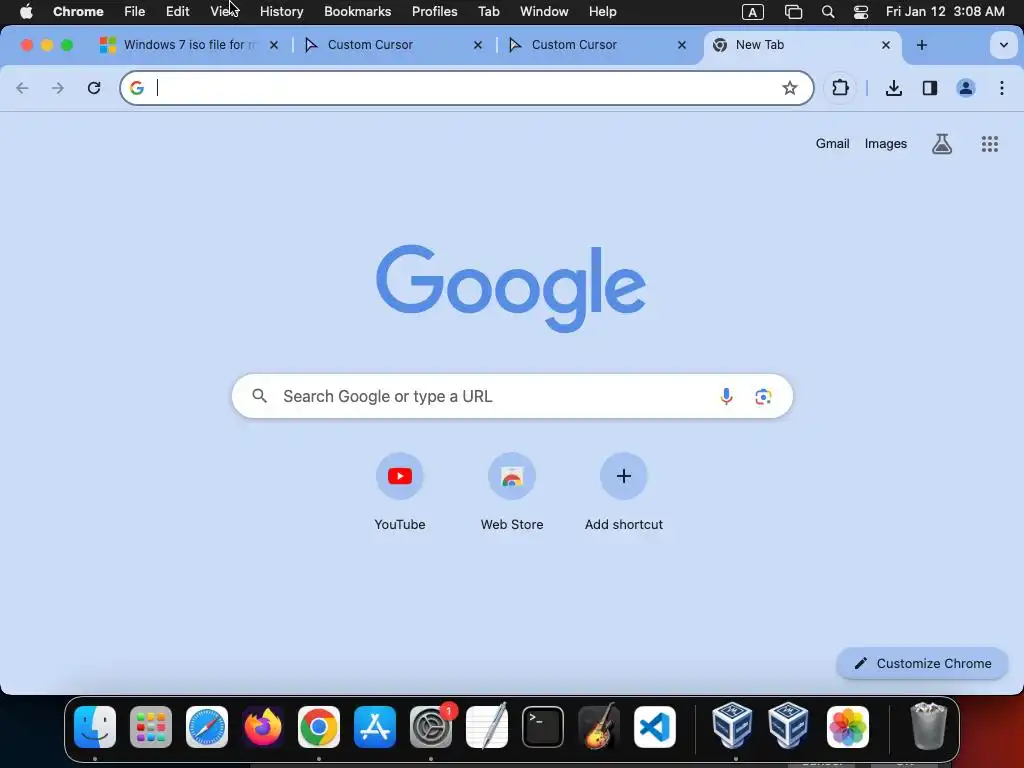Open the Search Labs flask icon
The height and width of the screenshot is (768, 1024).
coord(941,144)
